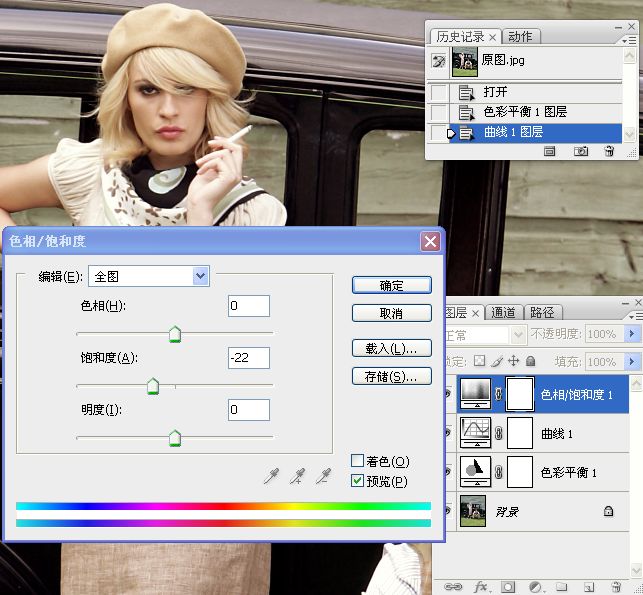The height and width of the screenshot is (595, 643).
Task: Switch to the 通道 Channels tab
Action: 503,312
